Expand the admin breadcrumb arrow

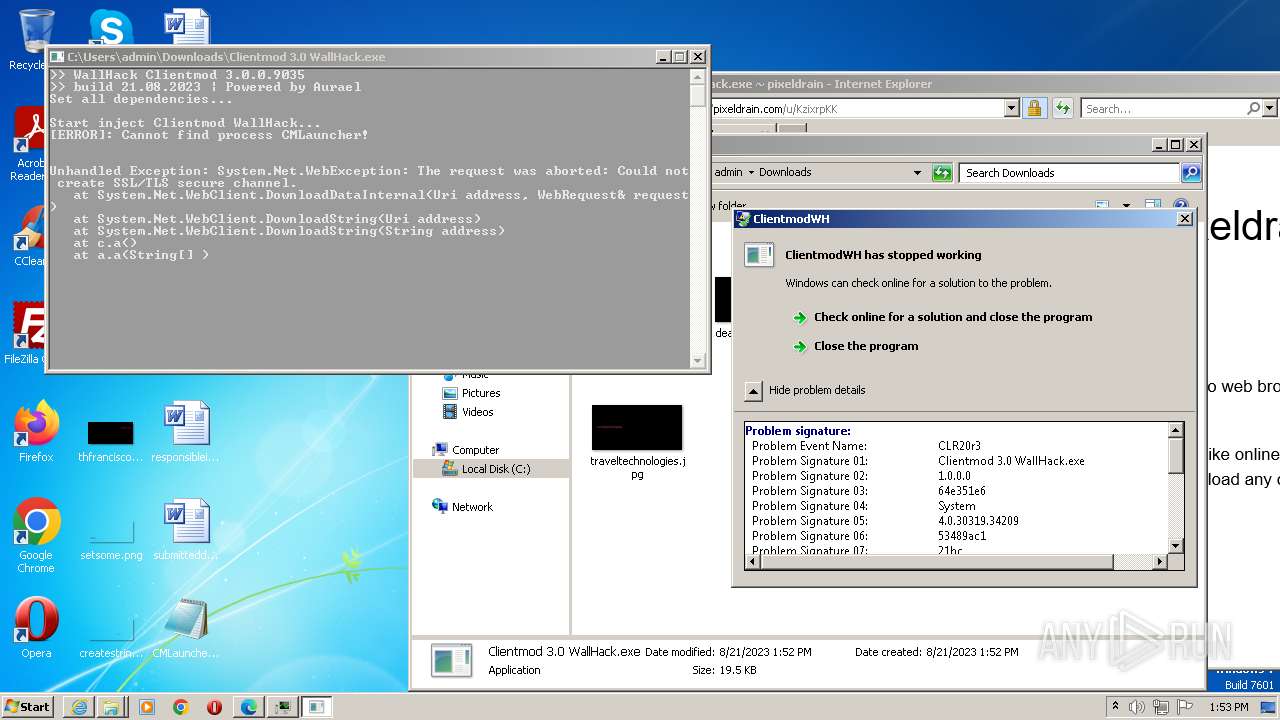(751, 173)
